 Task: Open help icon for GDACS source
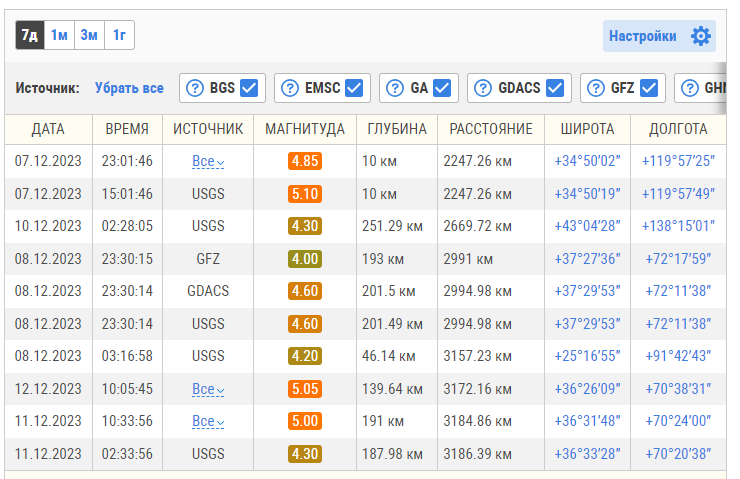[483, 88]
